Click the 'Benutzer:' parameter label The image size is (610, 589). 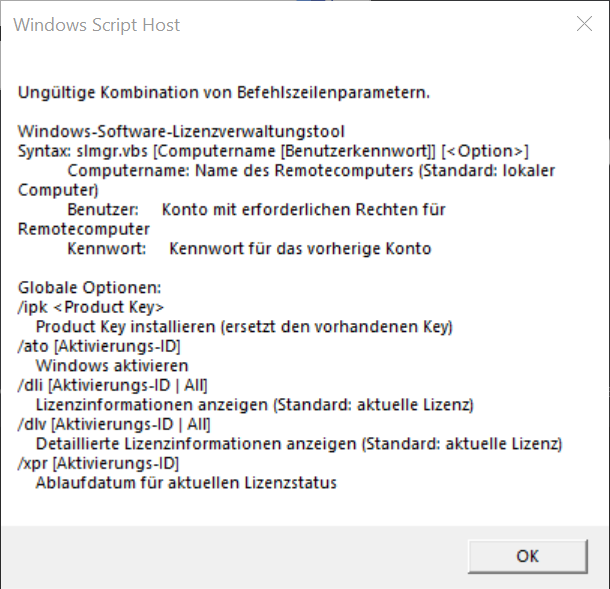[x=103, y=210]
